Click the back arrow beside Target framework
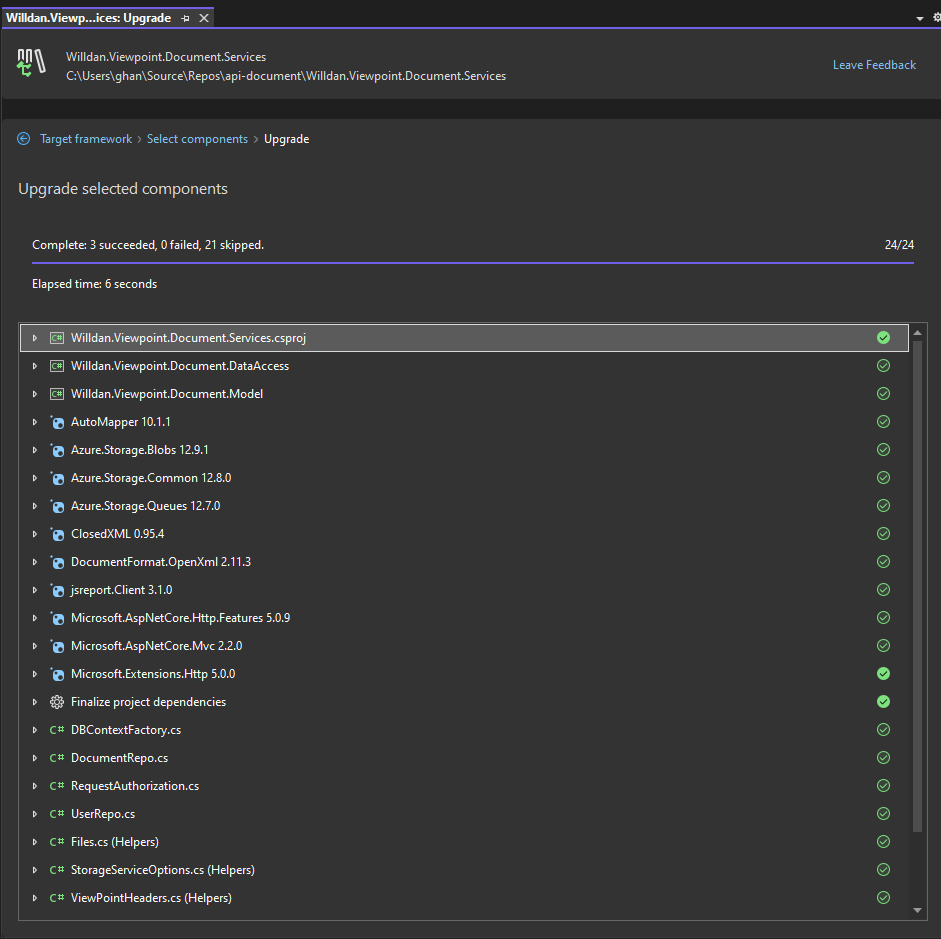The image size is (941, 939). pyautogui.click(x=24, y=139)
